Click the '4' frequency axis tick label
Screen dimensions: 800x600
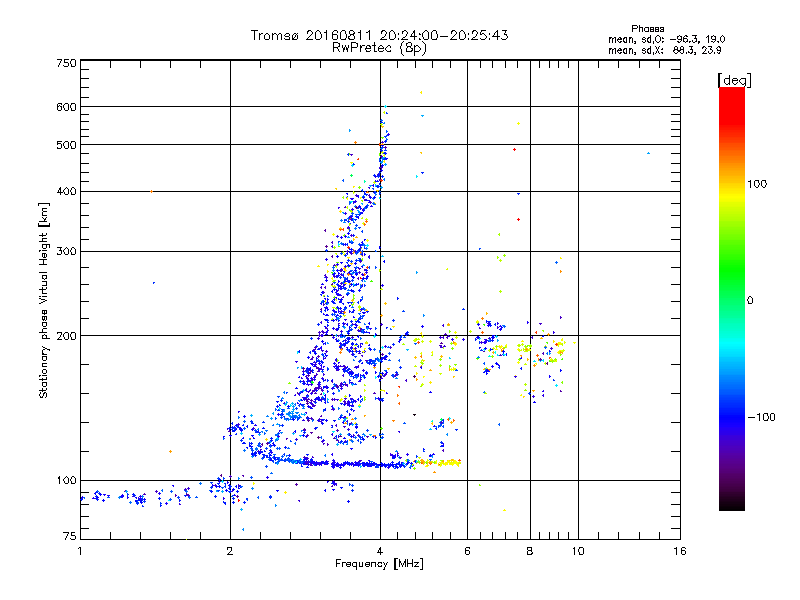(380, 551)
